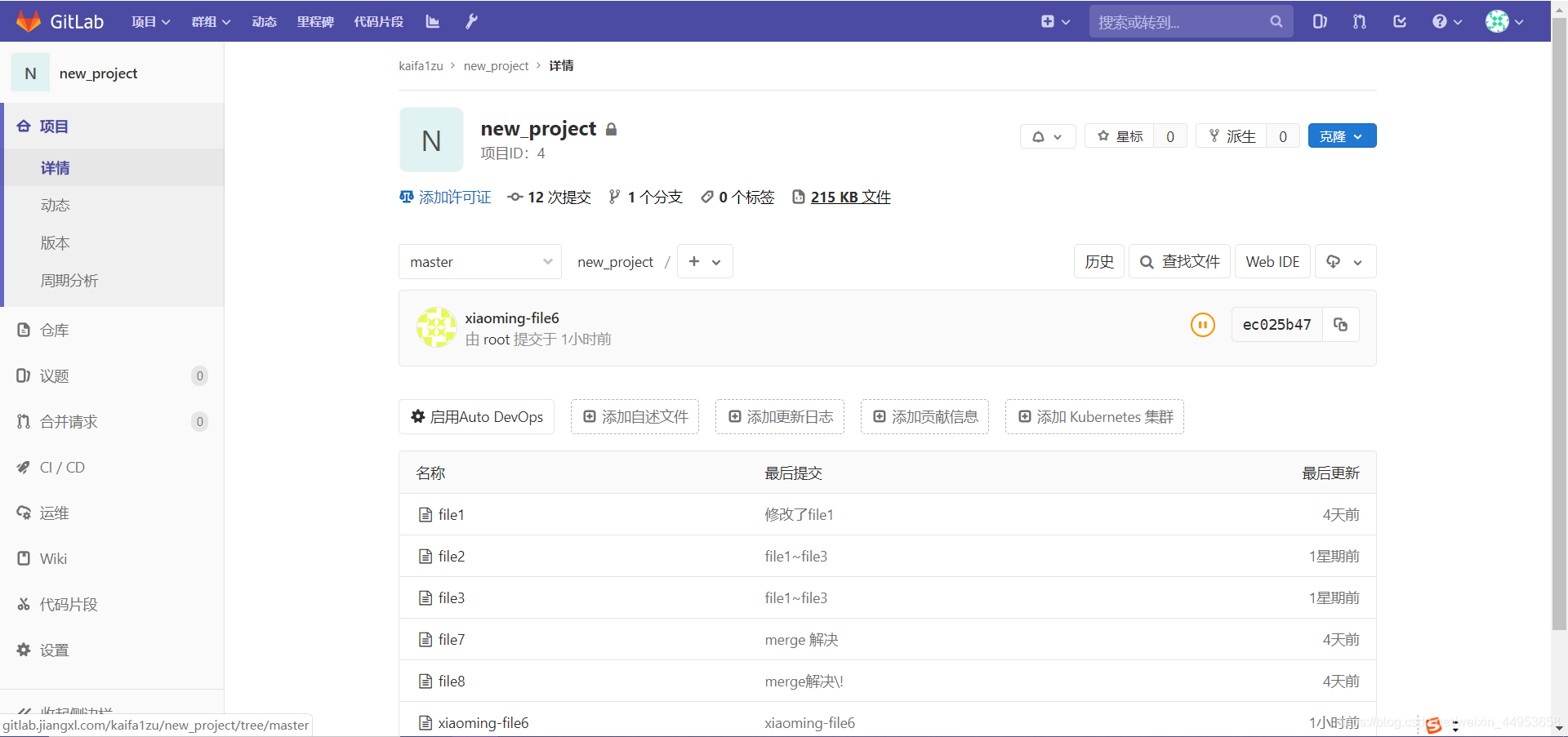Click 添加自述文件 button

[x=635, y=417]
